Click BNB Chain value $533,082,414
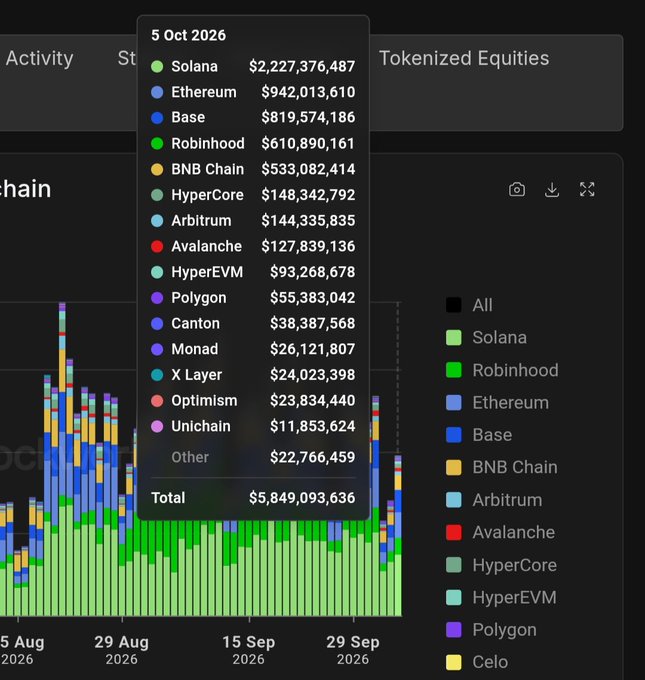This screenshot has height=680, width=645. click(308, 169)
